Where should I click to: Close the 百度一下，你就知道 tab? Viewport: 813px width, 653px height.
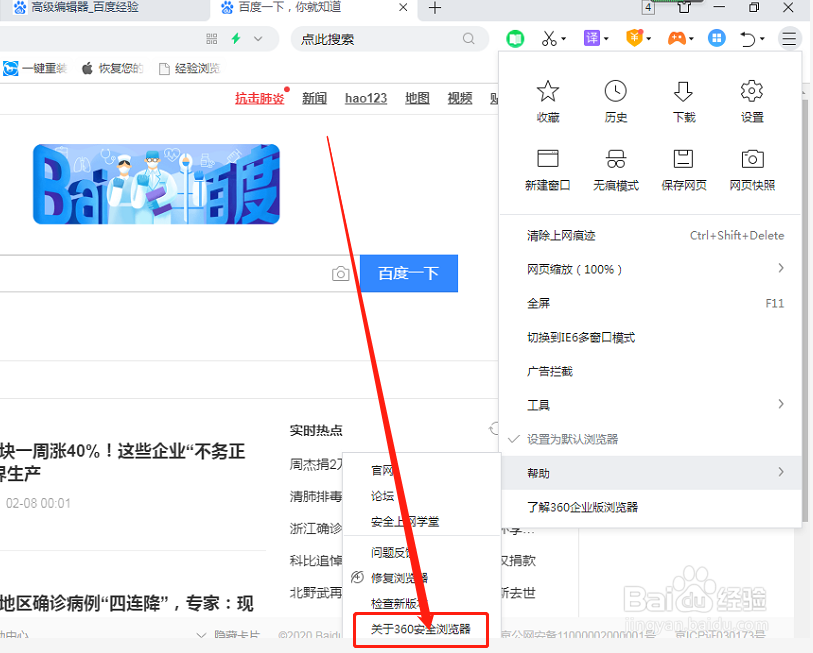click(x=403, y=8)
